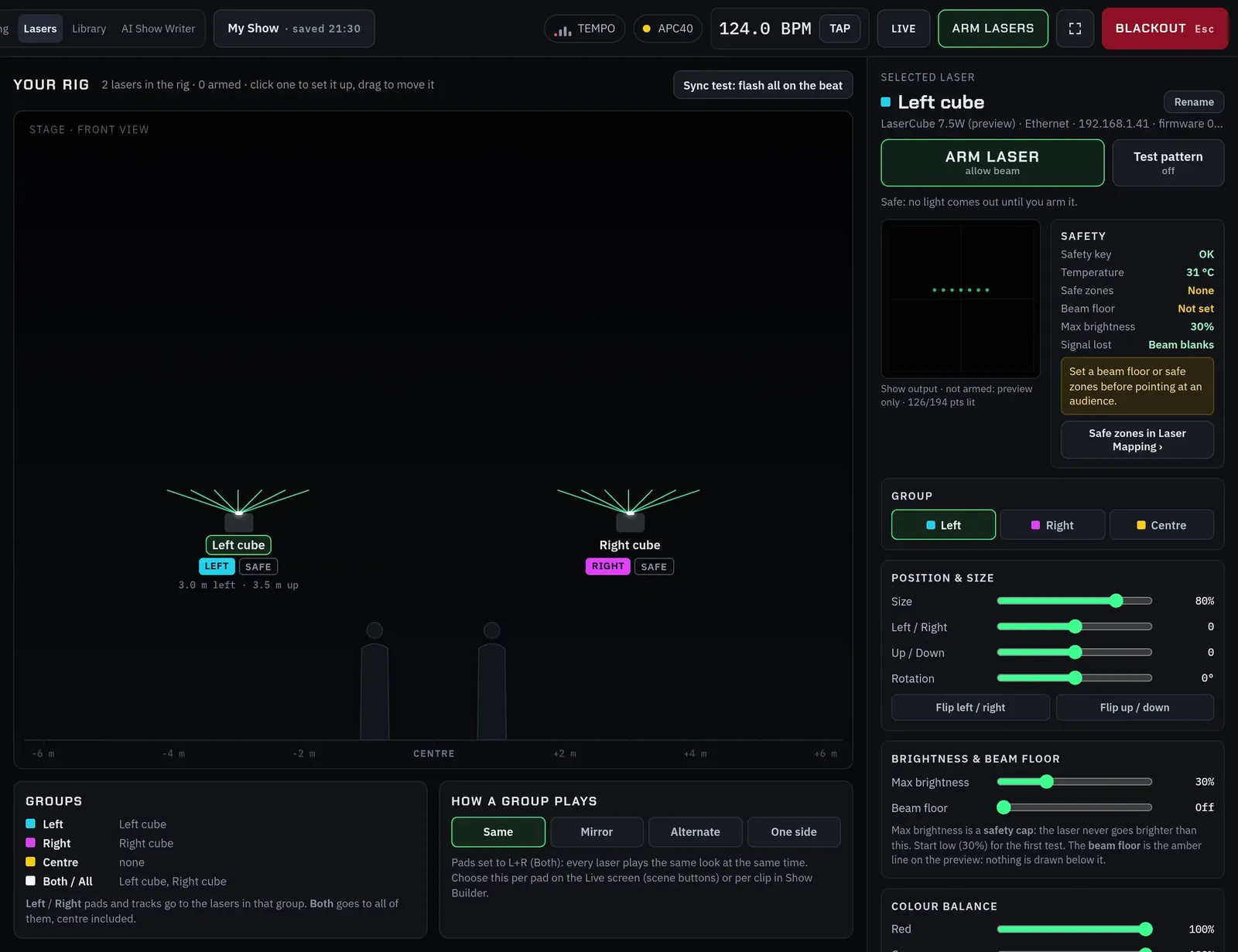Image resolution: width=1238 pixels, height=952 pixels.
Task: Click Flip up / down button
Action: tap(1134, 708)
